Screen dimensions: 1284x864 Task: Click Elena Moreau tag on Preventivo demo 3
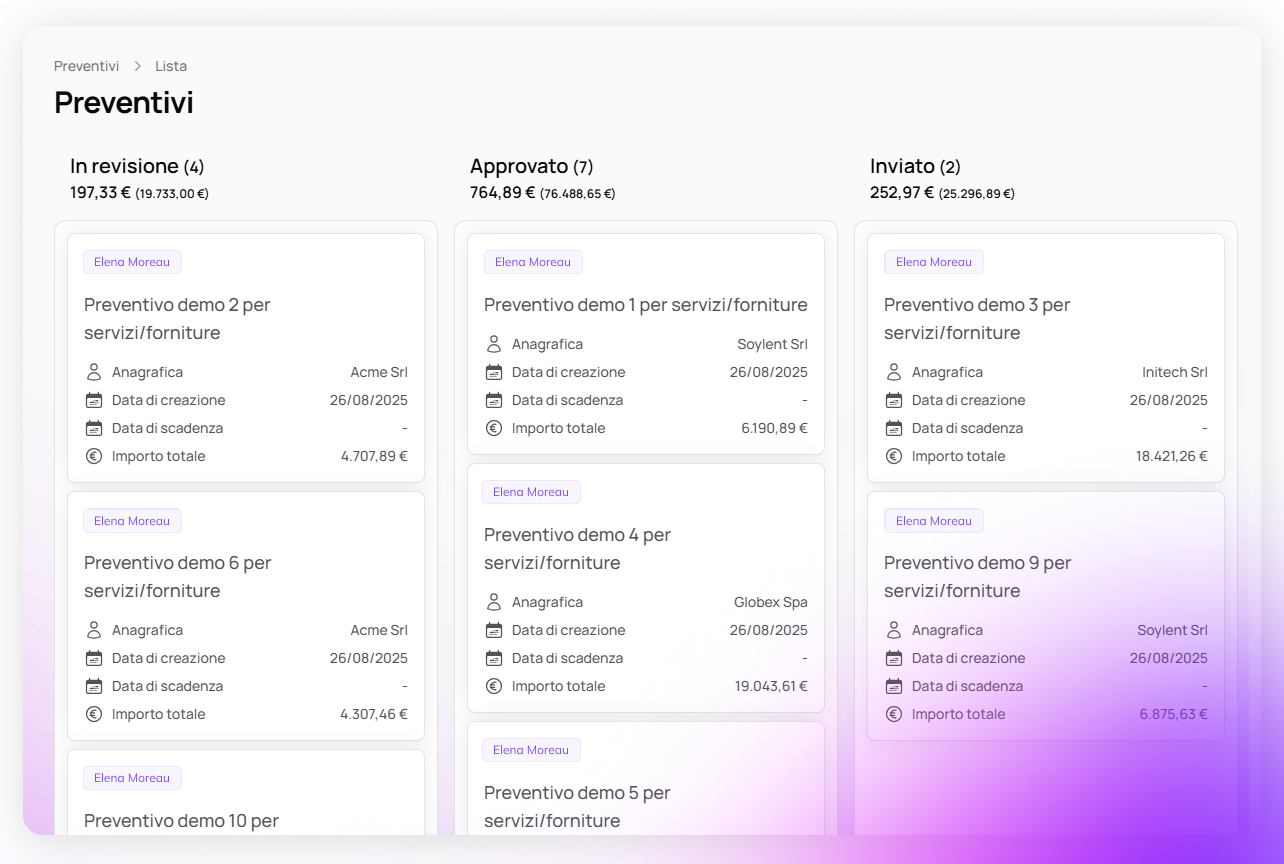pyautogui.click(x=933, y=262)
